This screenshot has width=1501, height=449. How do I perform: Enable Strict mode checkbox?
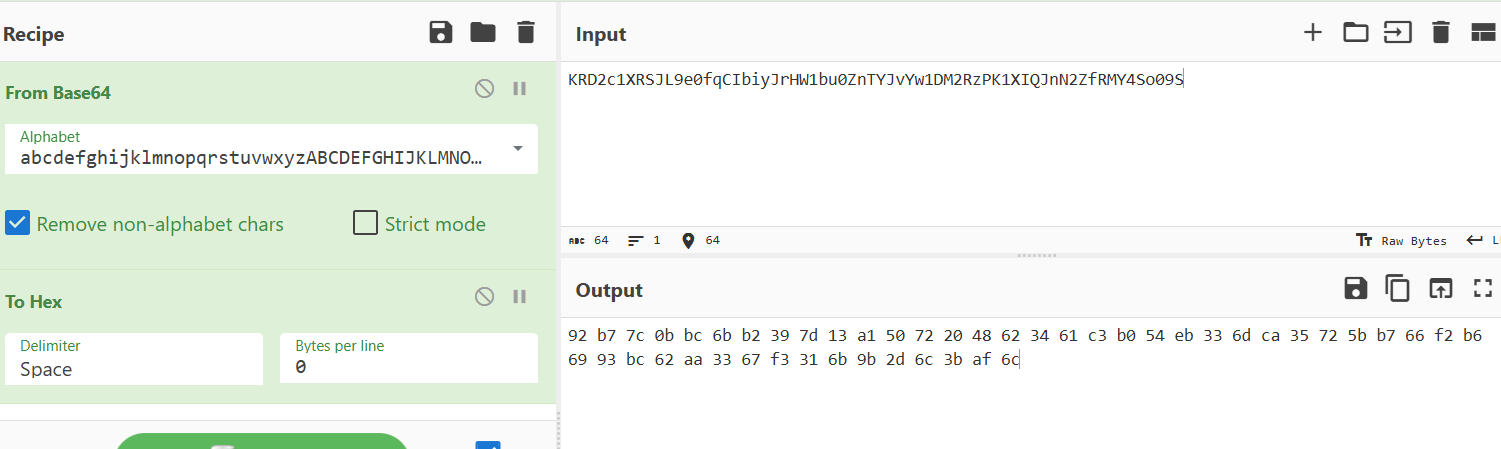point(366,223)
